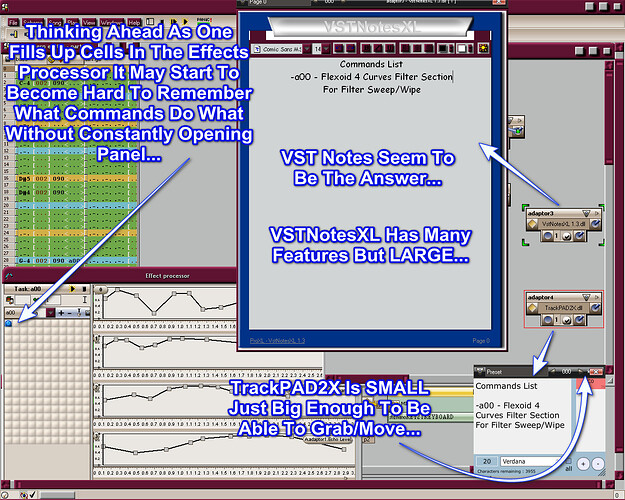Go to previous preset in TrackPAD2X
The image size is (625, 500).
click(553, 372)
